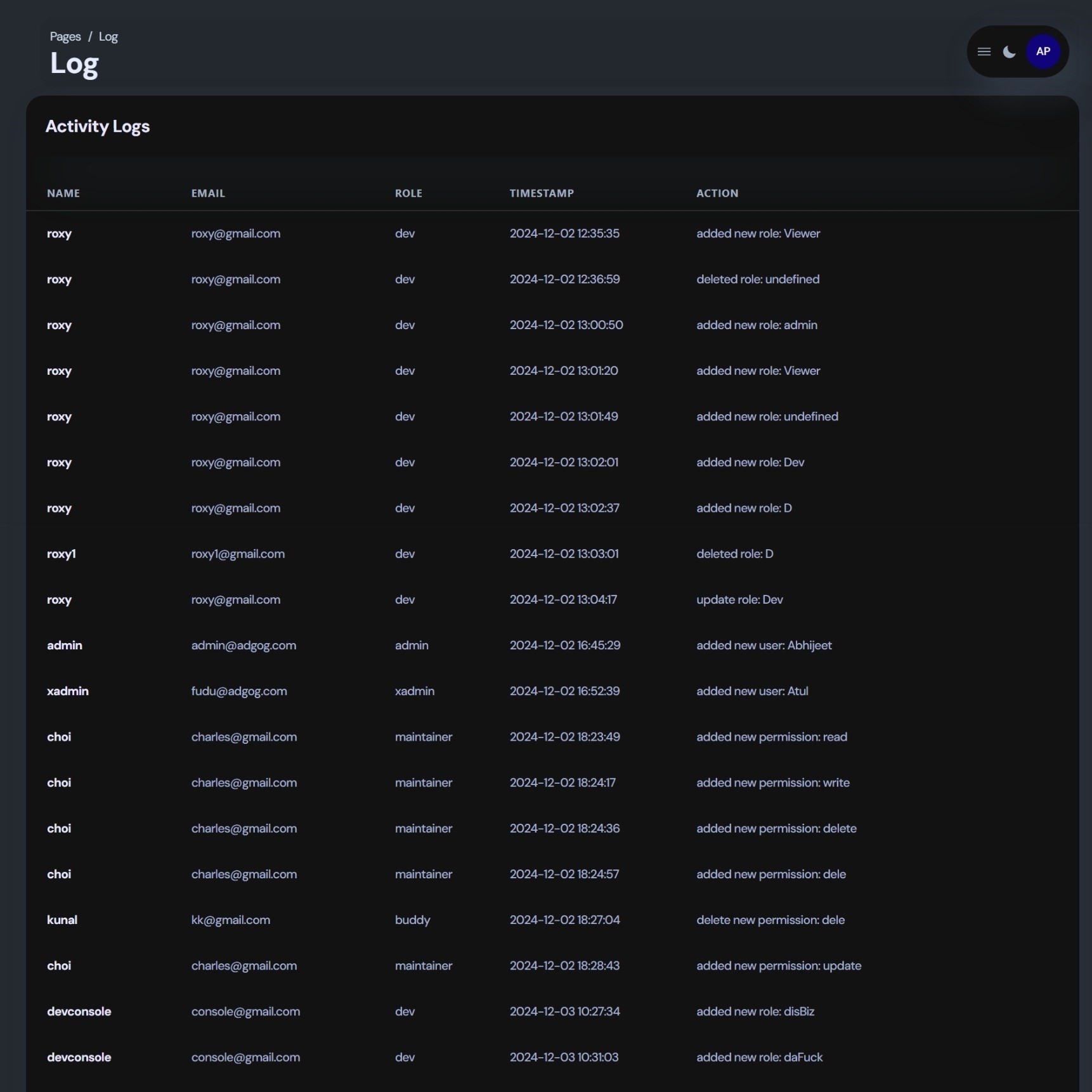Click action 'added new role: disBiz'

pos(755,1011)
